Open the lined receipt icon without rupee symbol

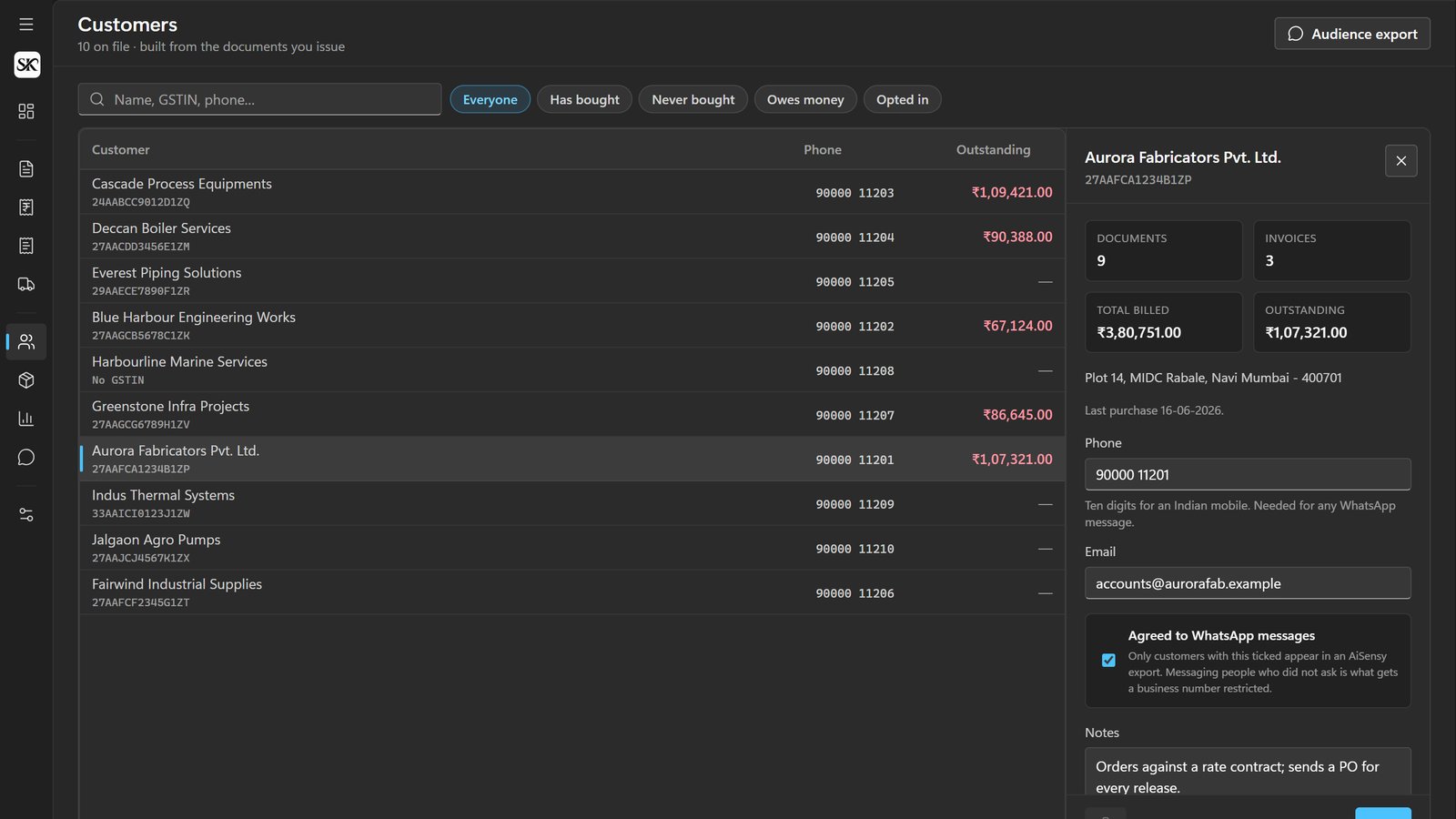click(x=26, y=246)
